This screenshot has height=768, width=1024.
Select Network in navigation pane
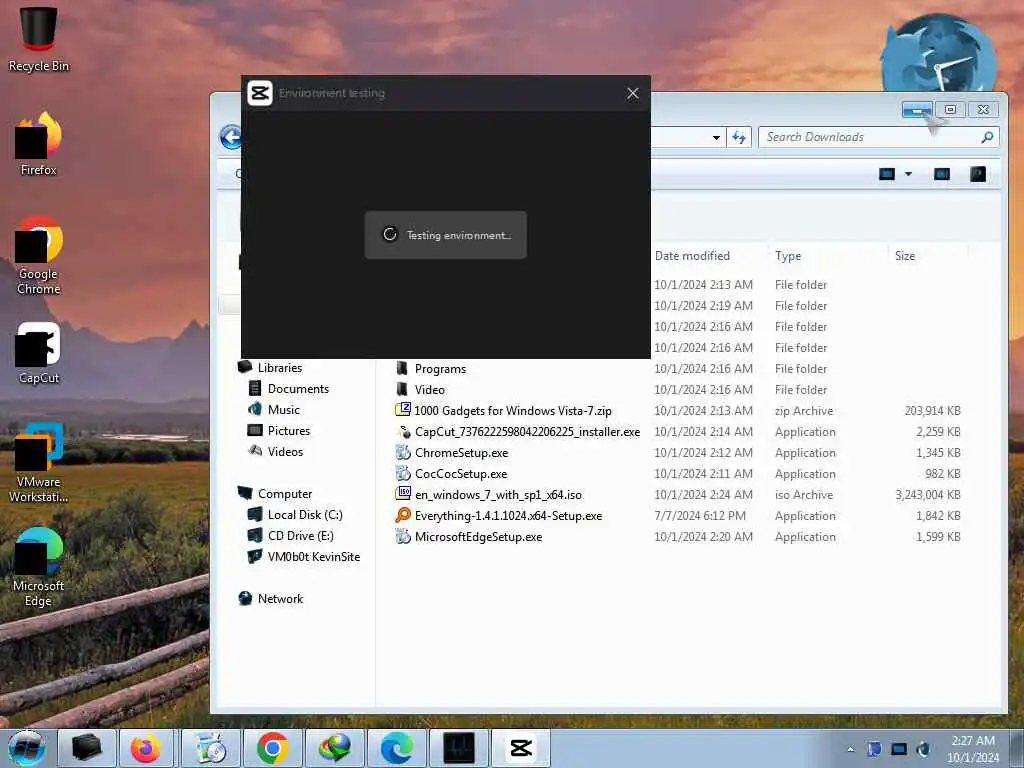click(270, 598)
